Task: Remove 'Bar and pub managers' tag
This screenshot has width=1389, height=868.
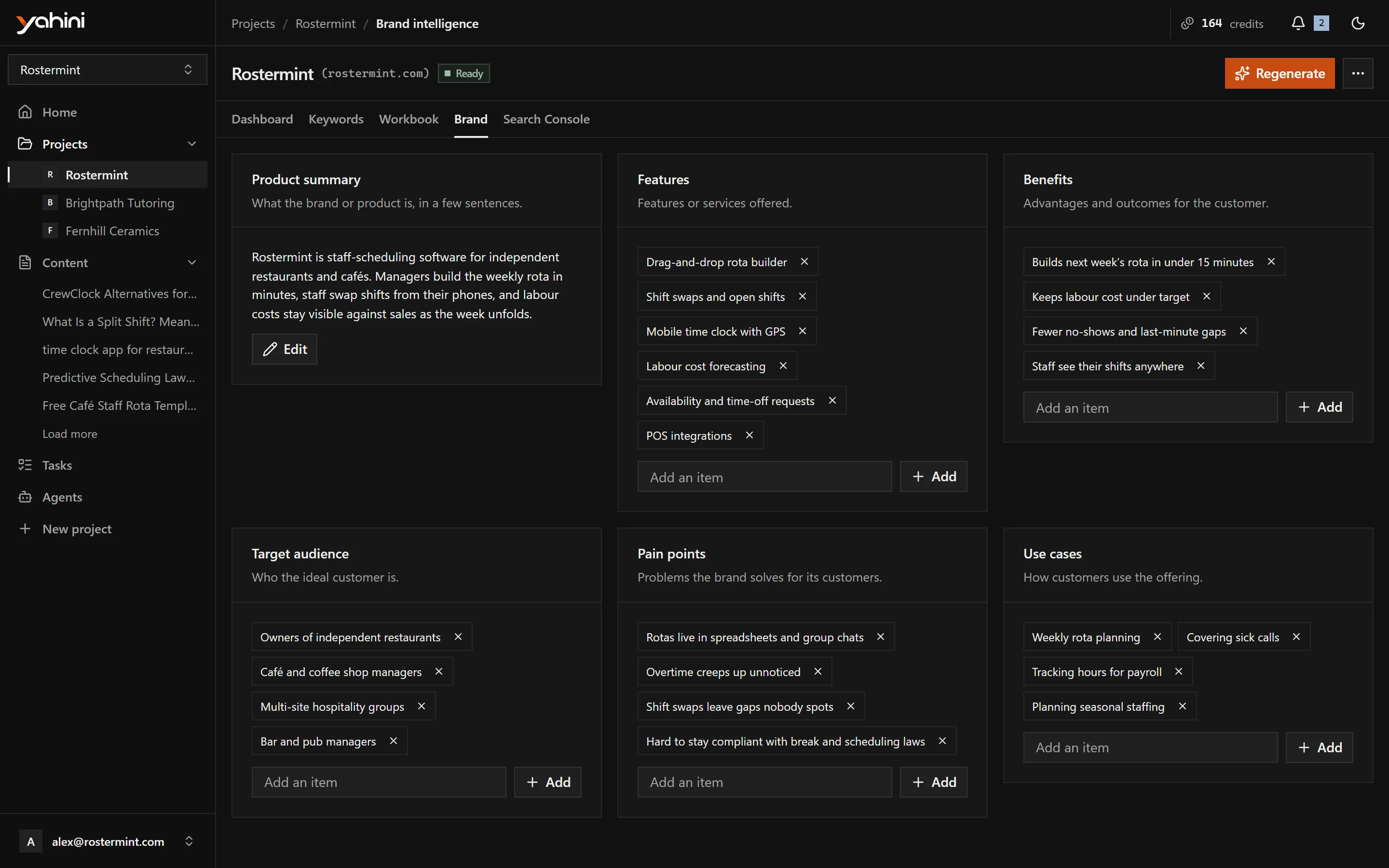Action: [x=393, y=741]
